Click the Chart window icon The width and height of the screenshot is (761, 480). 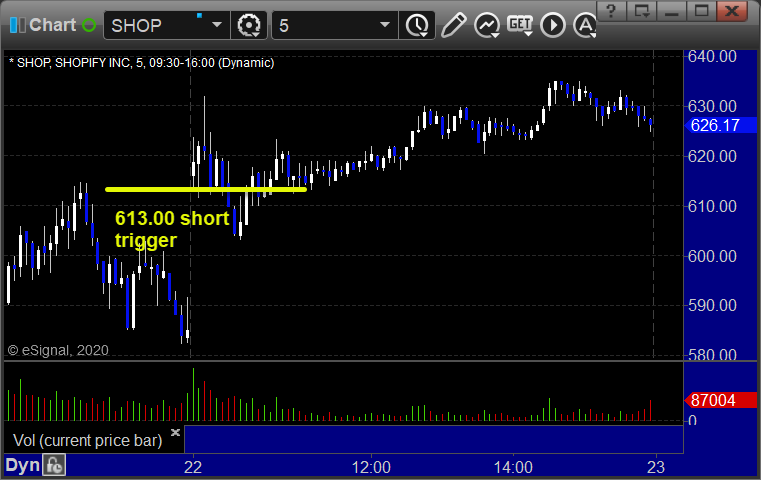17,25
